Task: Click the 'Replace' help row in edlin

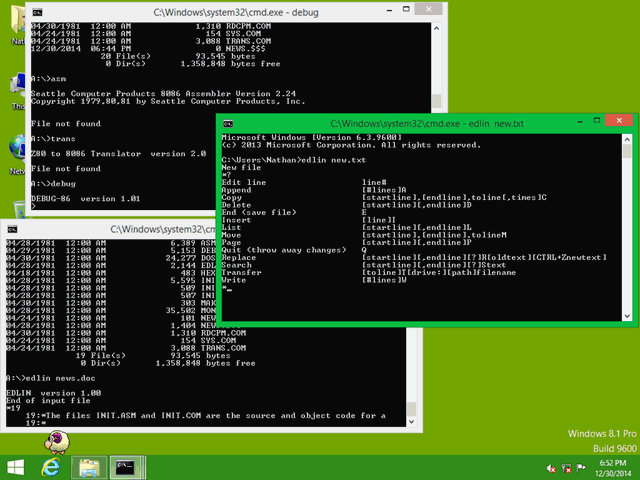Action: coord(414,258)
